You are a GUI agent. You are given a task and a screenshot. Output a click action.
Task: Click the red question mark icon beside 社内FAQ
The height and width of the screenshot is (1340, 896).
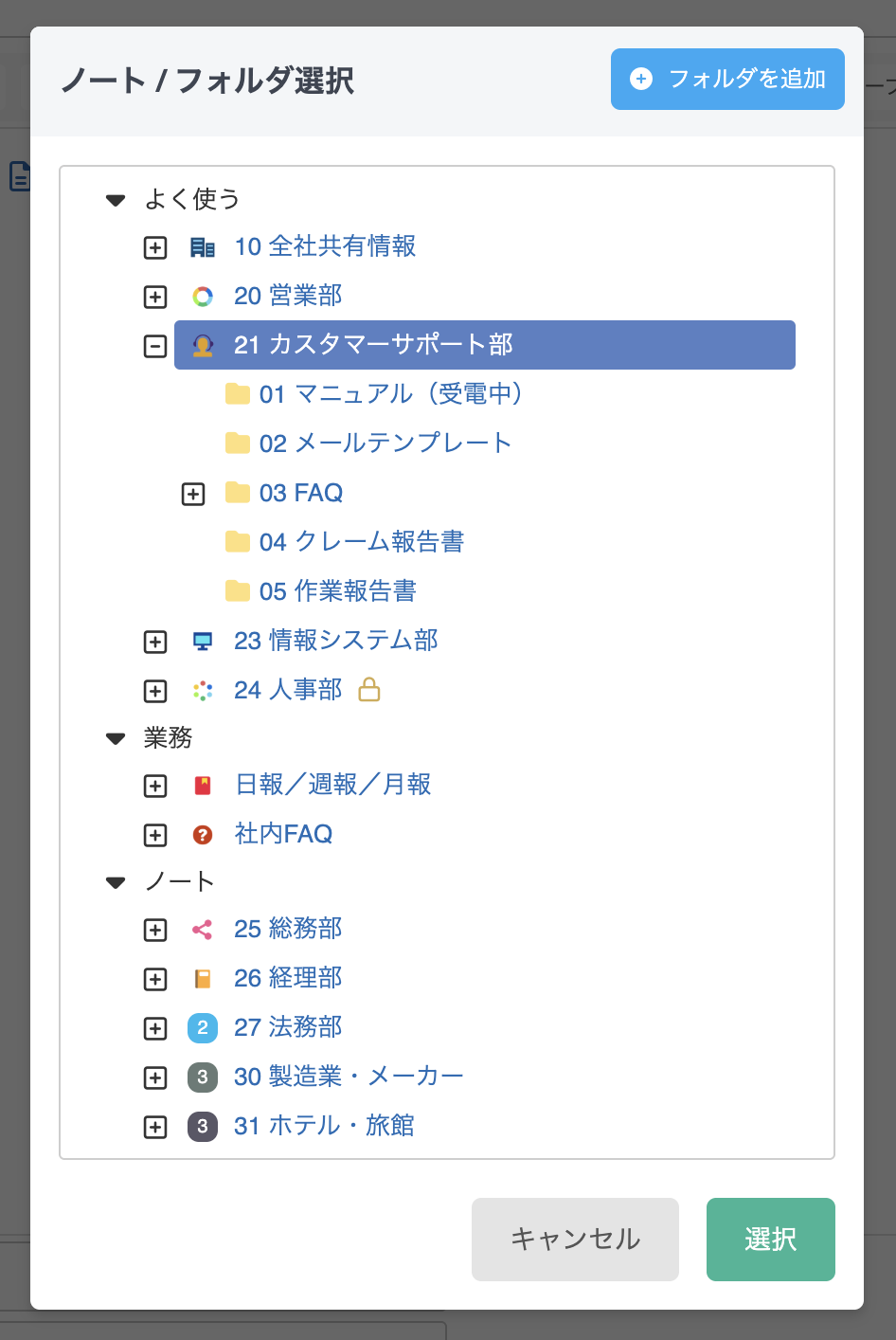203,835
